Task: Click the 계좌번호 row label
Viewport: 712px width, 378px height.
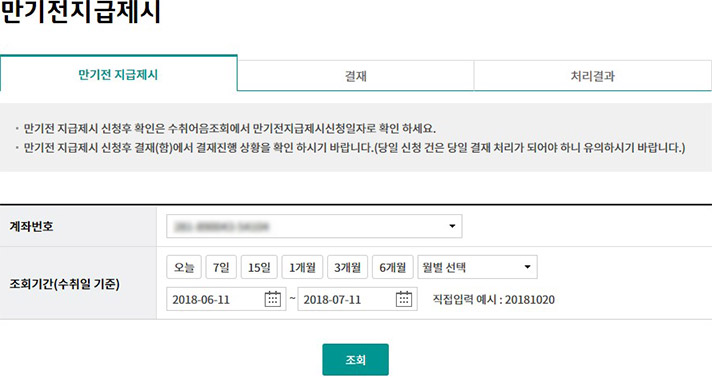Action: [x=31, y=226]
